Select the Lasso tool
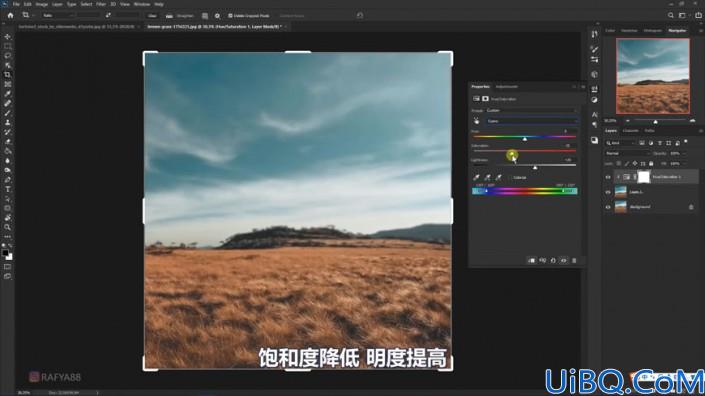705x396 pixels. click(x=8, y=56)
